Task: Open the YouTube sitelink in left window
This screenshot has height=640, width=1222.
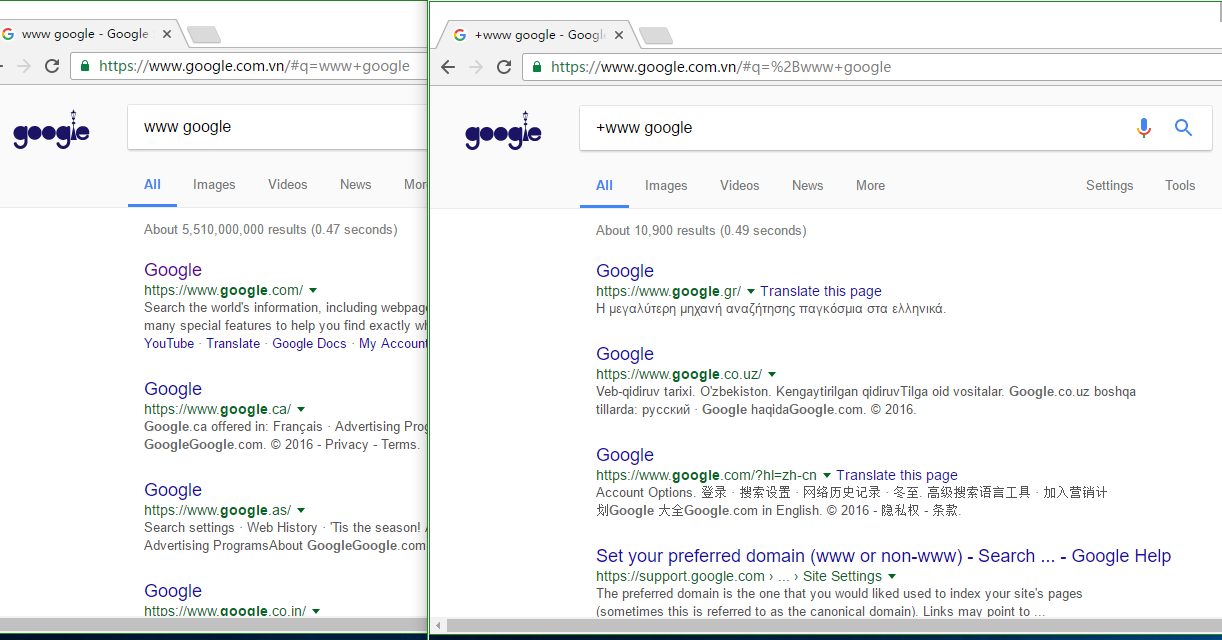Action: pos(169,343)
